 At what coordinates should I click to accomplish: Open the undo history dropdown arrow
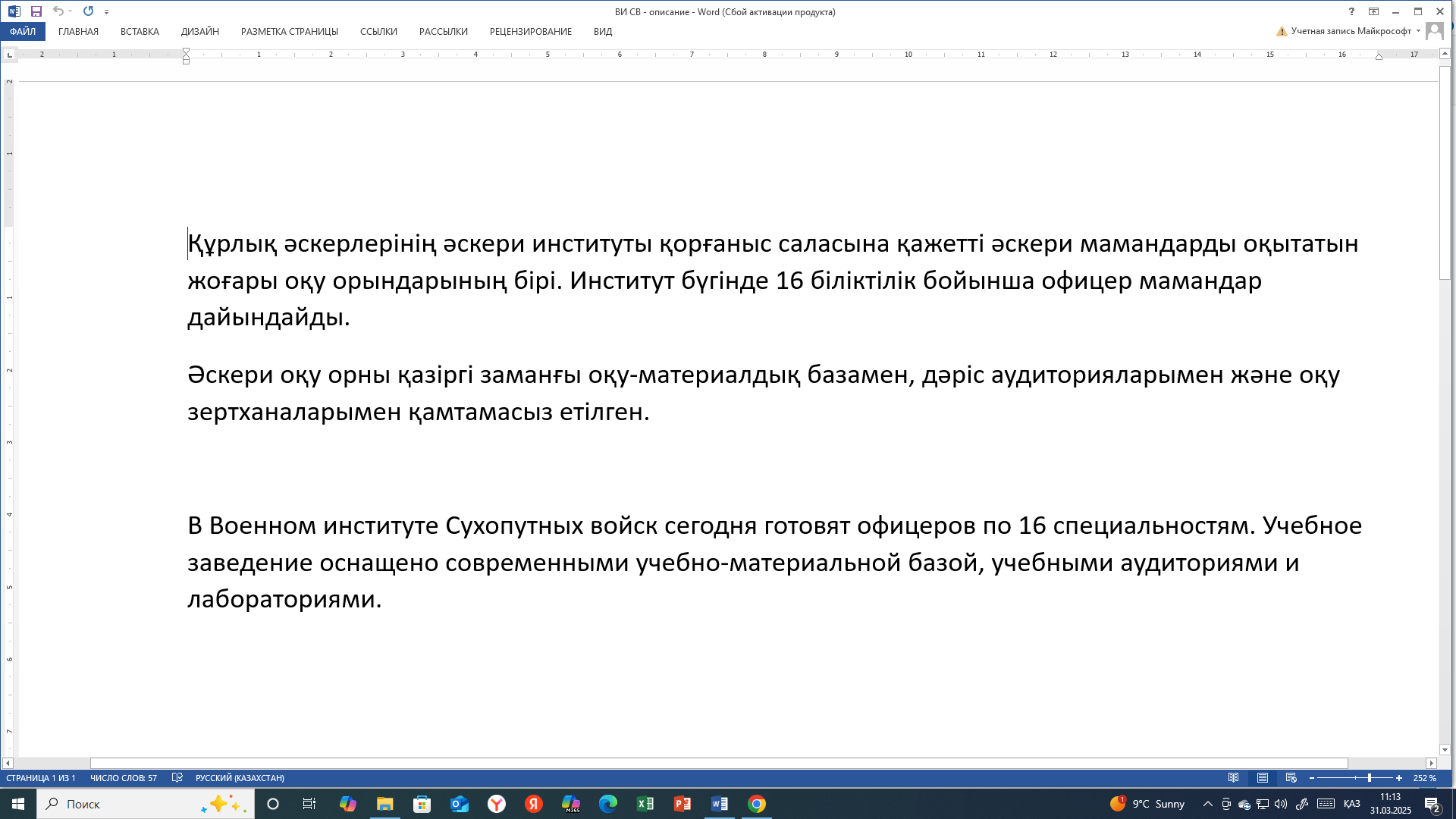click(70, 11)
